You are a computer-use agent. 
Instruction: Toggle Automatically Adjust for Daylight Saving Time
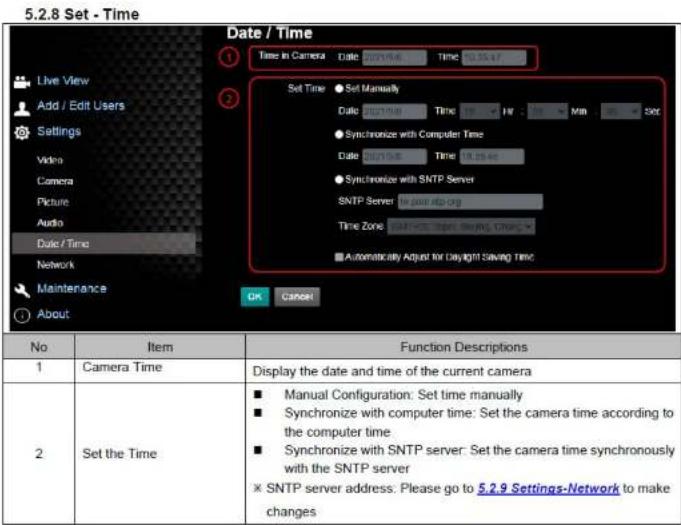[339, 257]
